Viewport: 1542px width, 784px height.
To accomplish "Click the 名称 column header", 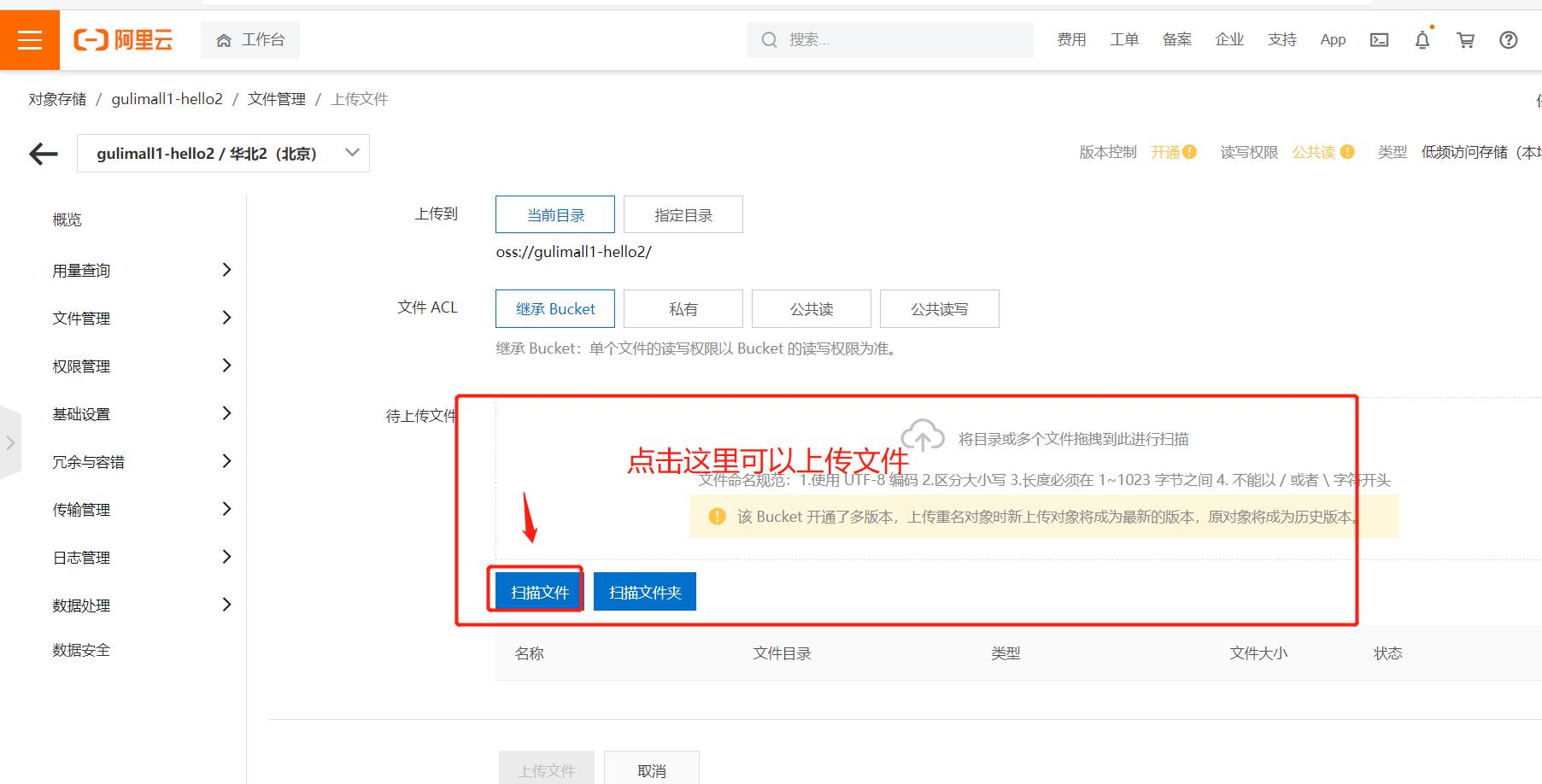I will [x=530, y=653].
